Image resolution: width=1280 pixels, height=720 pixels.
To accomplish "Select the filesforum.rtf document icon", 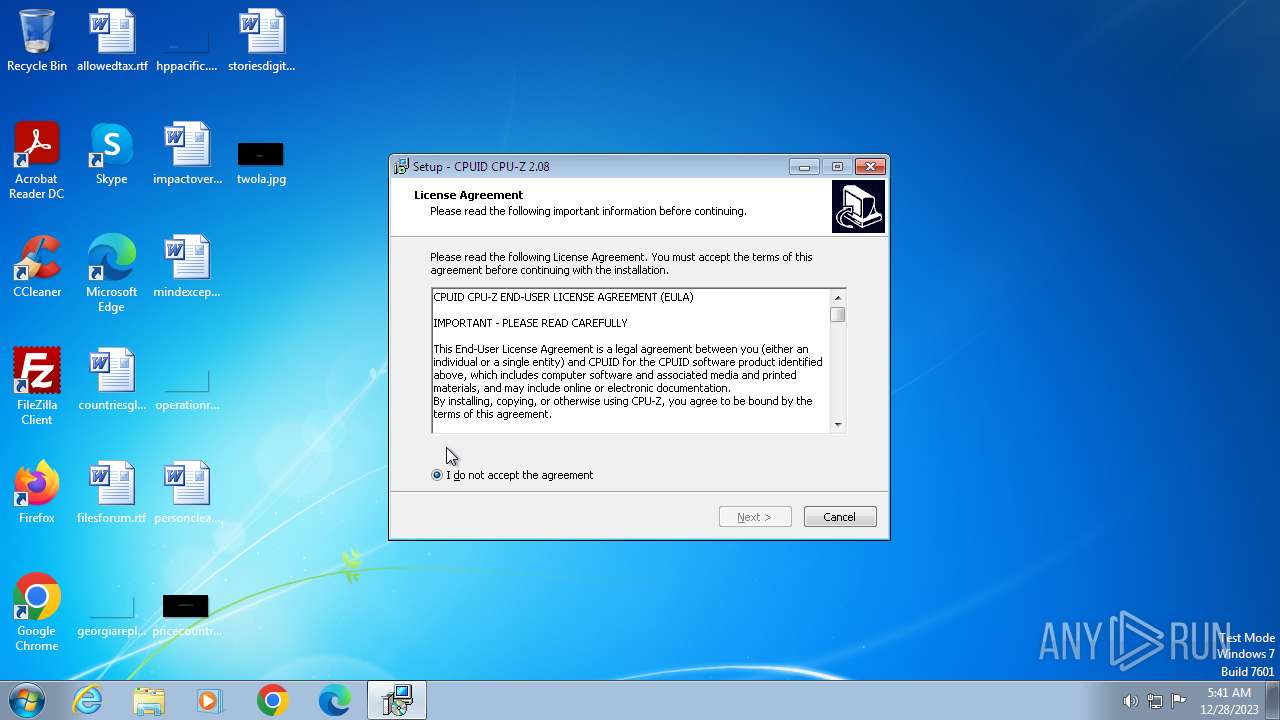I will coord(112,493).
